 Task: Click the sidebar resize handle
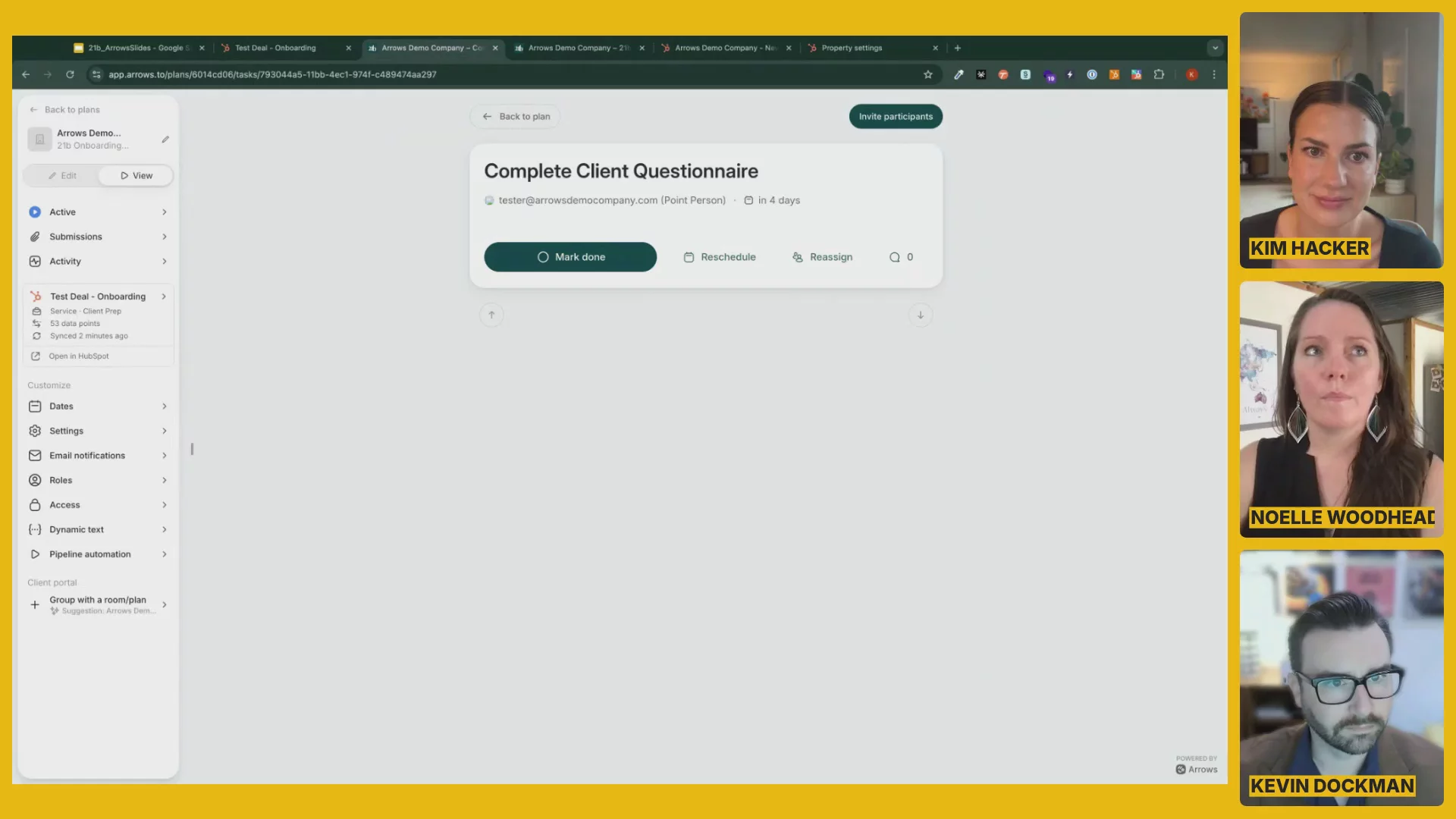pos(192,449)
